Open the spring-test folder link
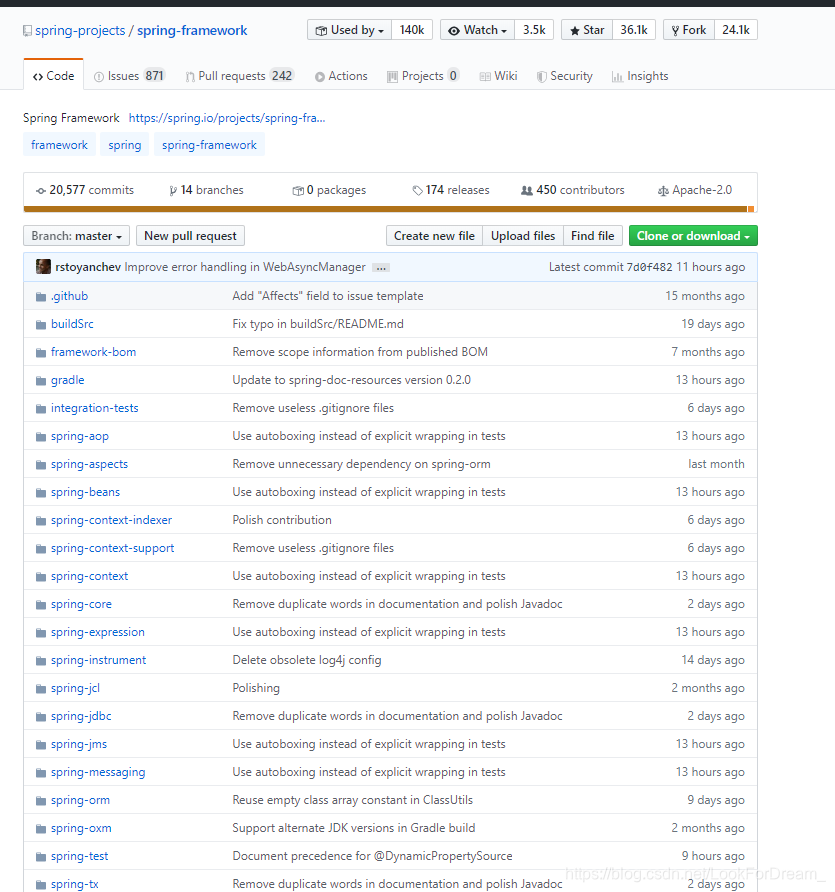The image size is (835, 892). pos(80,856)
